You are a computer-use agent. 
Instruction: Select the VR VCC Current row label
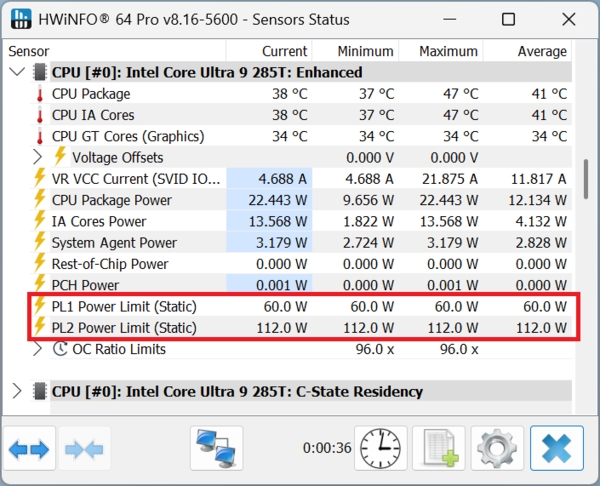point(136,179)
